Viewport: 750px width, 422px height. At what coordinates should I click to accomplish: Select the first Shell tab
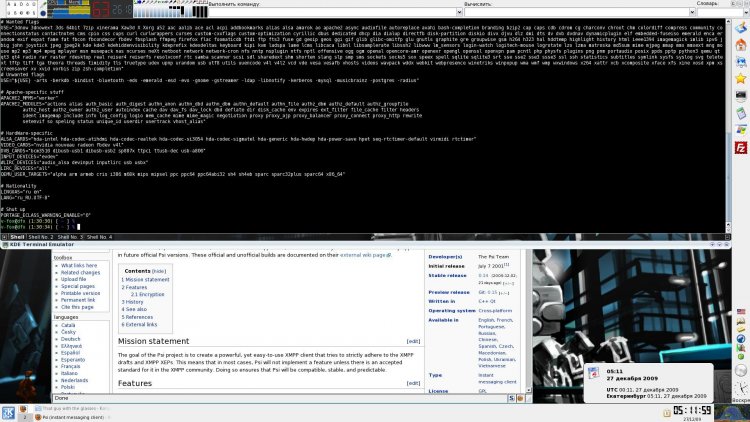click(17, 237)
